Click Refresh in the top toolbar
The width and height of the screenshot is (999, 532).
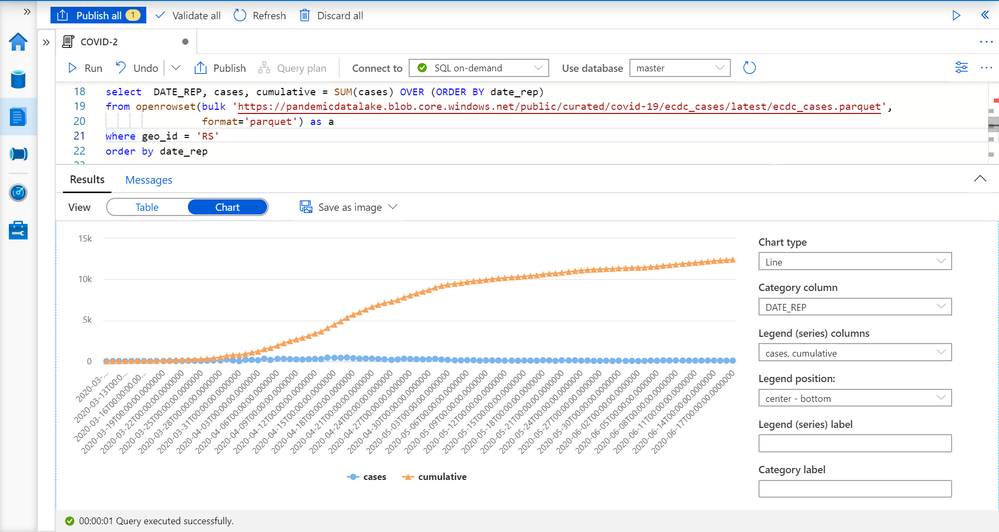point(259,15)
